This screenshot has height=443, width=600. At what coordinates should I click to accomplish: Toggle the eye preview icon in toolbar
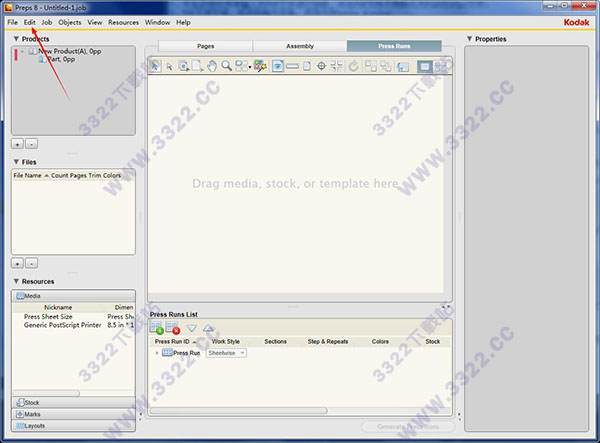[278, 66]
